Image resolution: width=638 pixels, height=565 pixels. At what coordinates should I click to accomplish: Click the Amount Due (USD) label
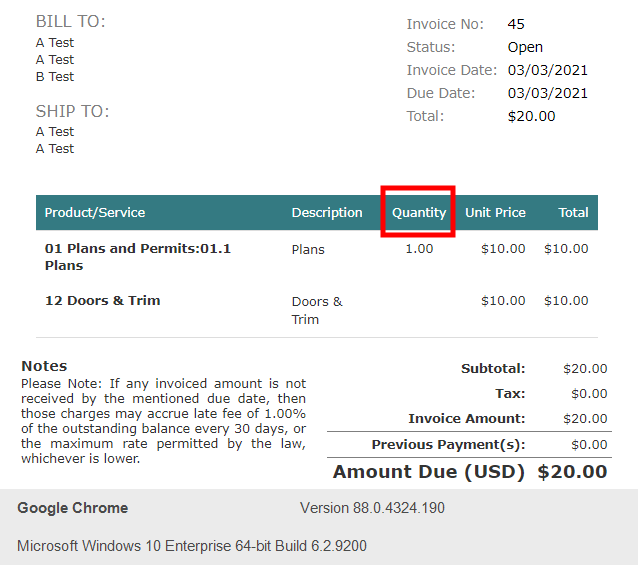[x=429, y=472]
